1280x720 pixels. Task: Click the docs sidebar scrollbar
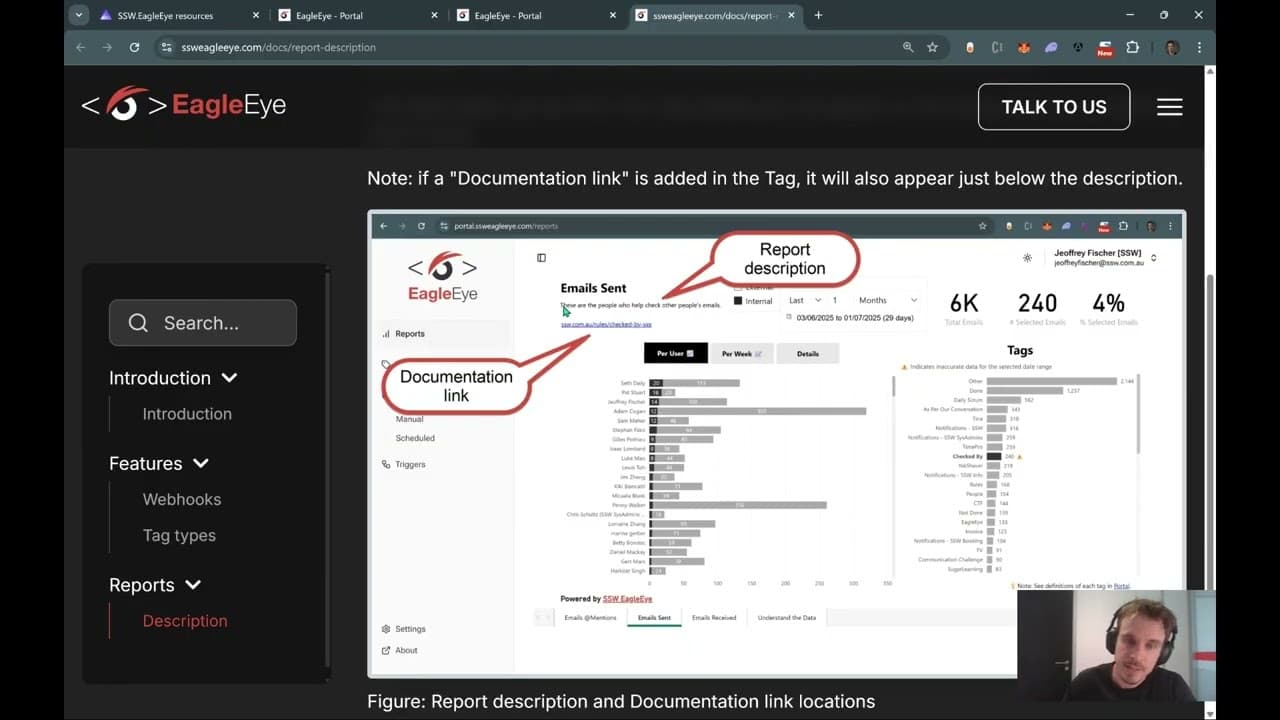click(x=327, y=470)
